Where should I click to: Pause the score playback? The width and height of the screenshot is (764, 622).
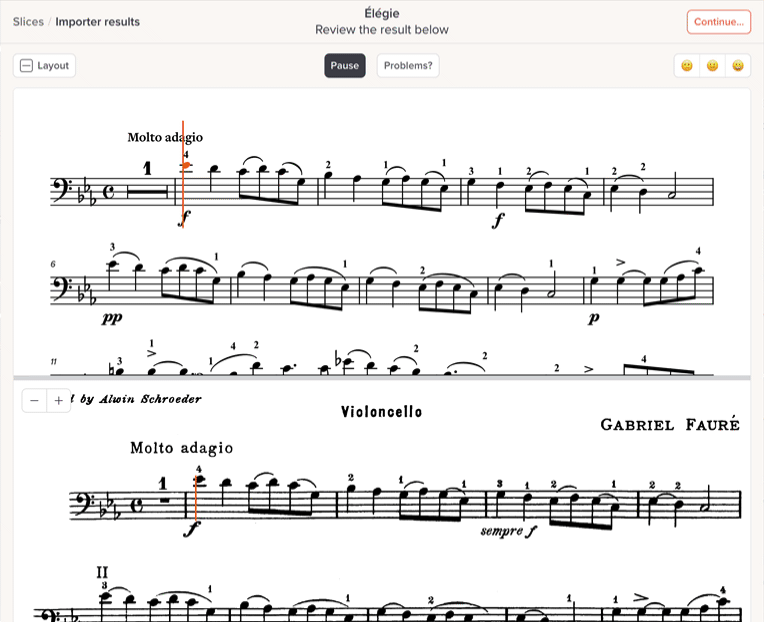click(x=344, y=66)
